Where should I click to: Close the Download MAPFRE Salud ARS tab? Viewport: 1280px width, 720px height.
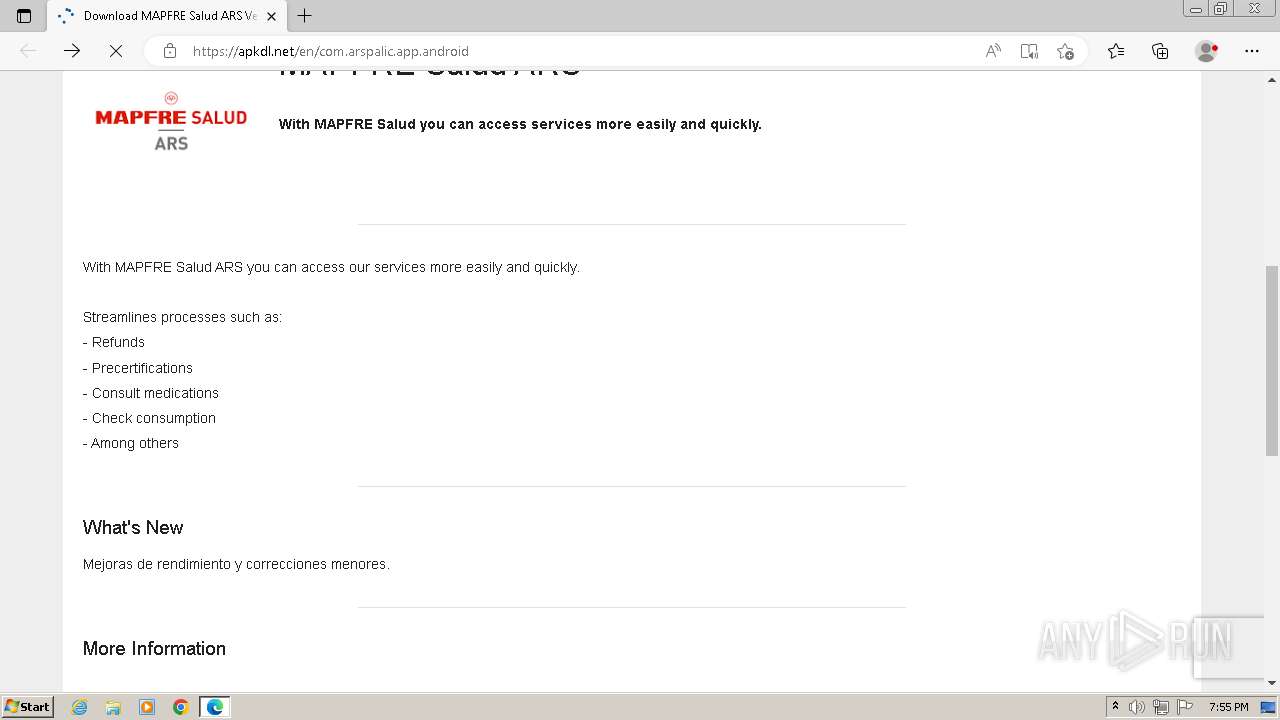point(271,16)
